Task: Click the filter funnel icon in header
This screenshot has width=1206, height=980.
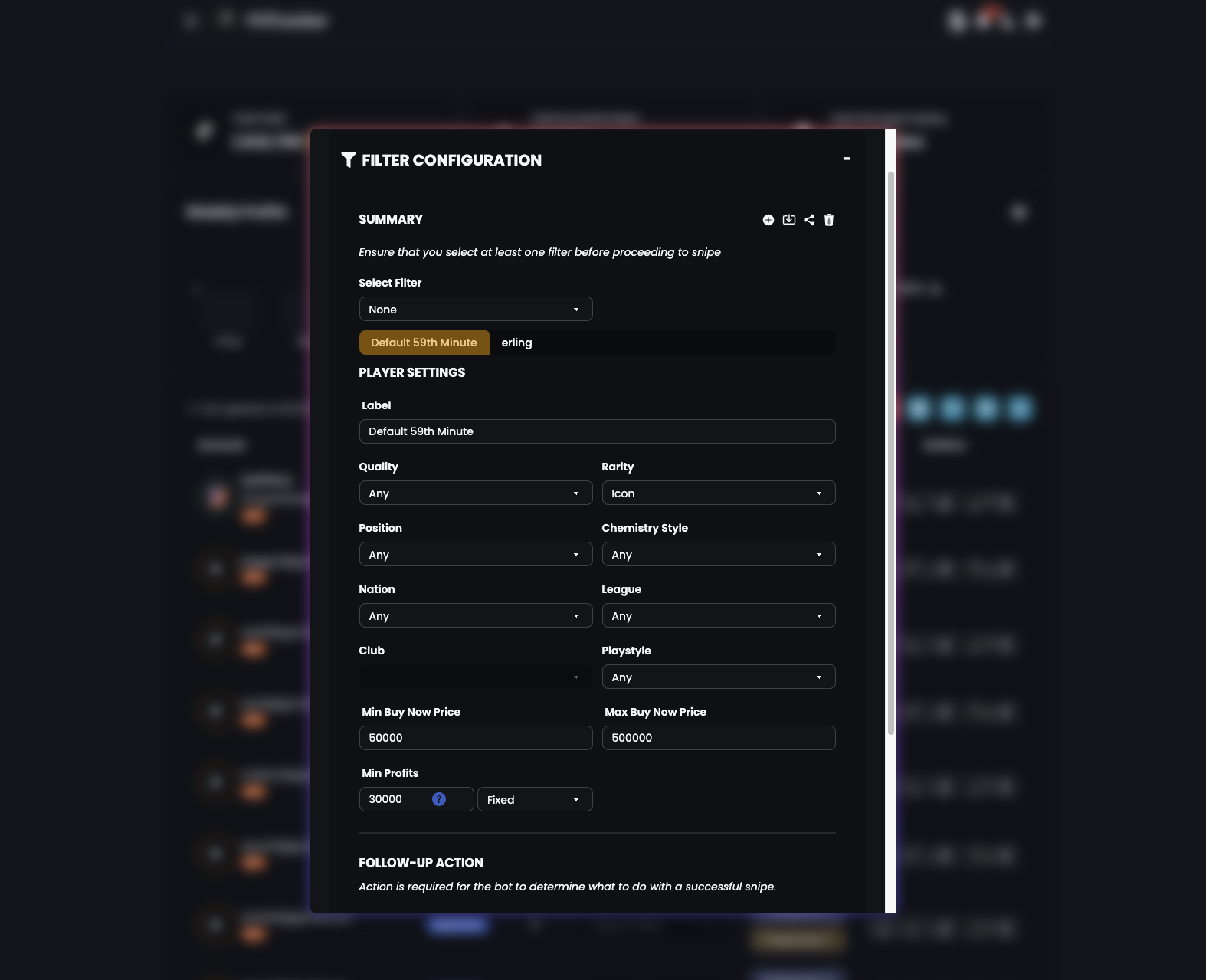Action: pos(349,159)
